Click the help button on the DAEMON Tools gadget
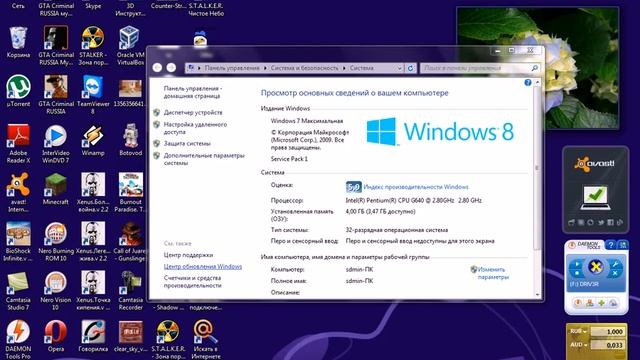640x360 pixels. coord(611,245)
